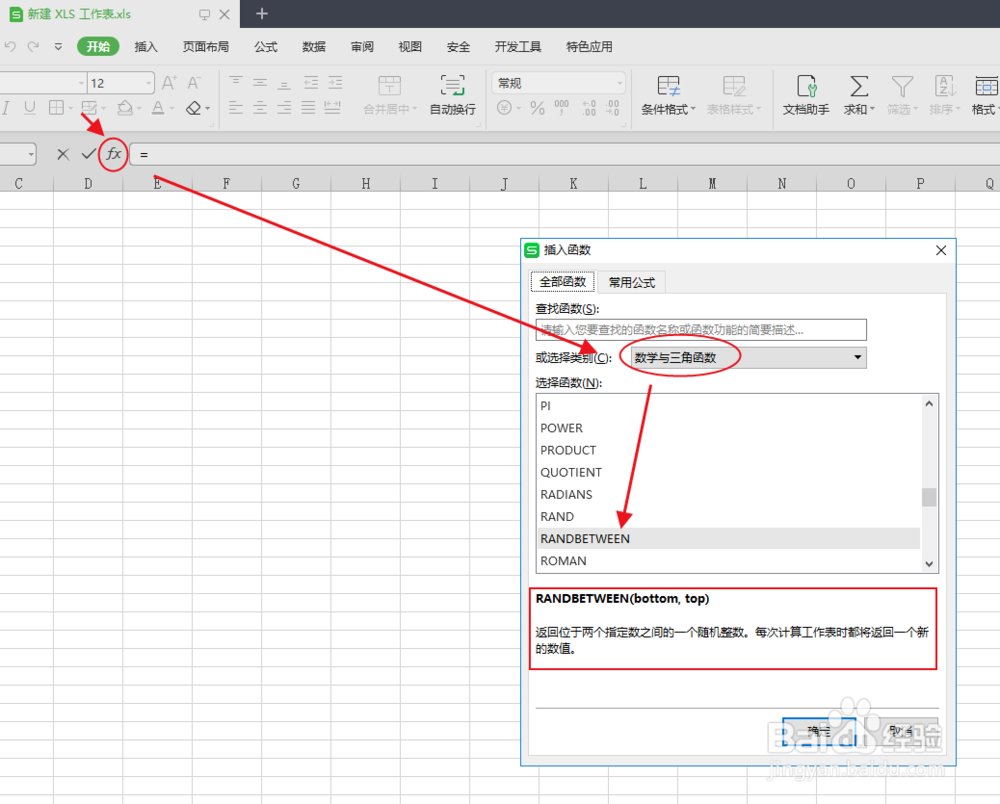Close the 插入函数 dialog

click(x=941, y=251)
